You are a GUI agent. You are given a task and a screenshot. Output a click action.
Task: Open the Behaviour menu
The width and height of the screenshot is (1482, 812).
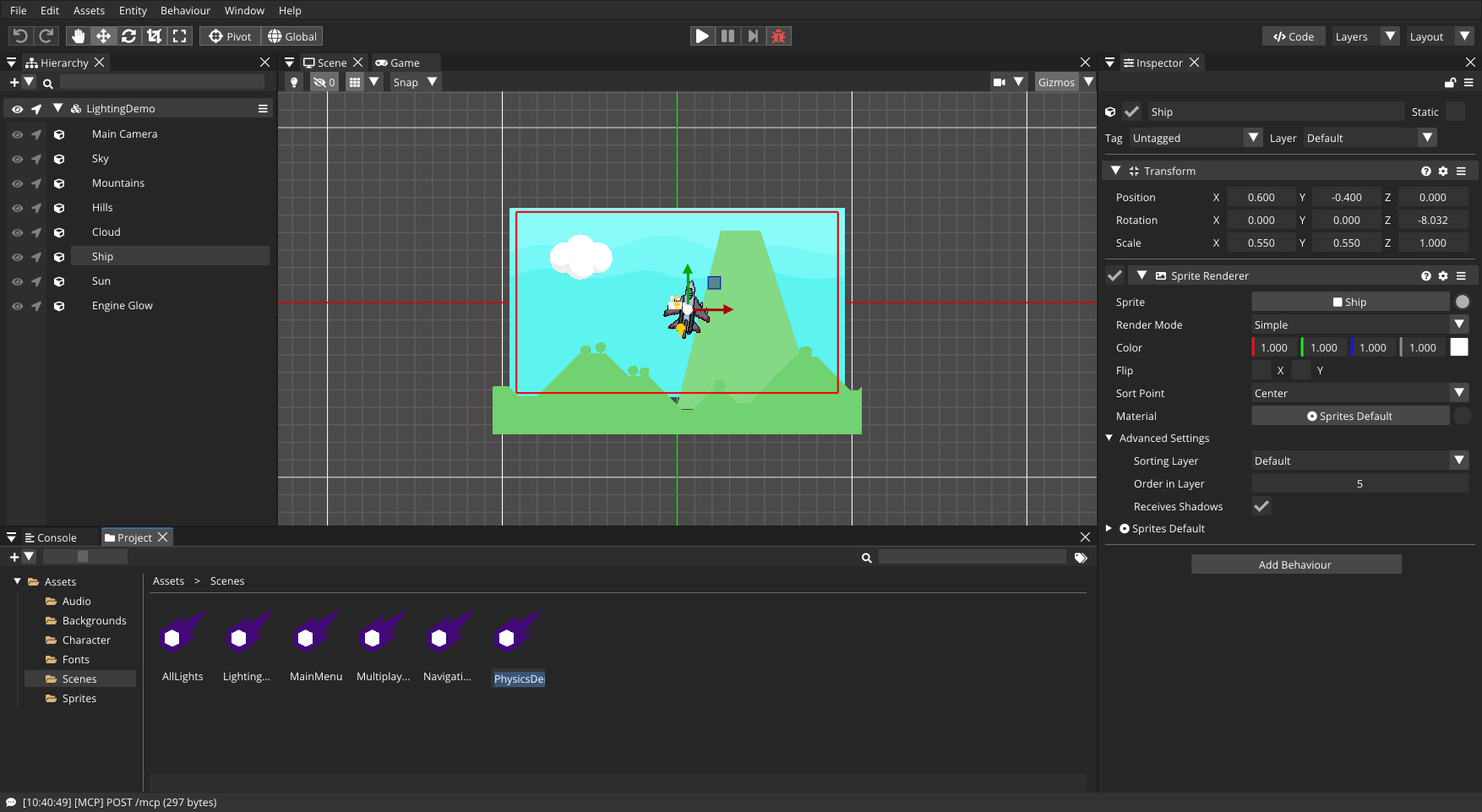185,10
